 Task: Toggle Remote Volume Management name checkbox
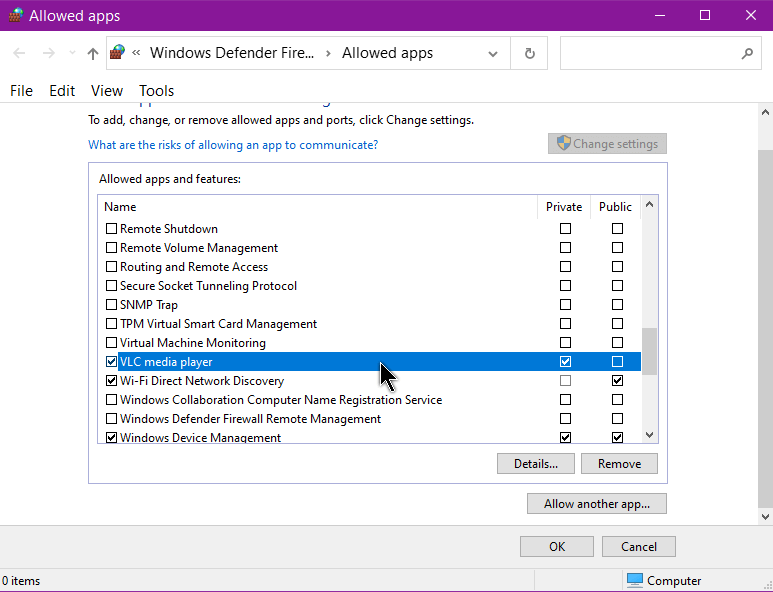point(111,247)
